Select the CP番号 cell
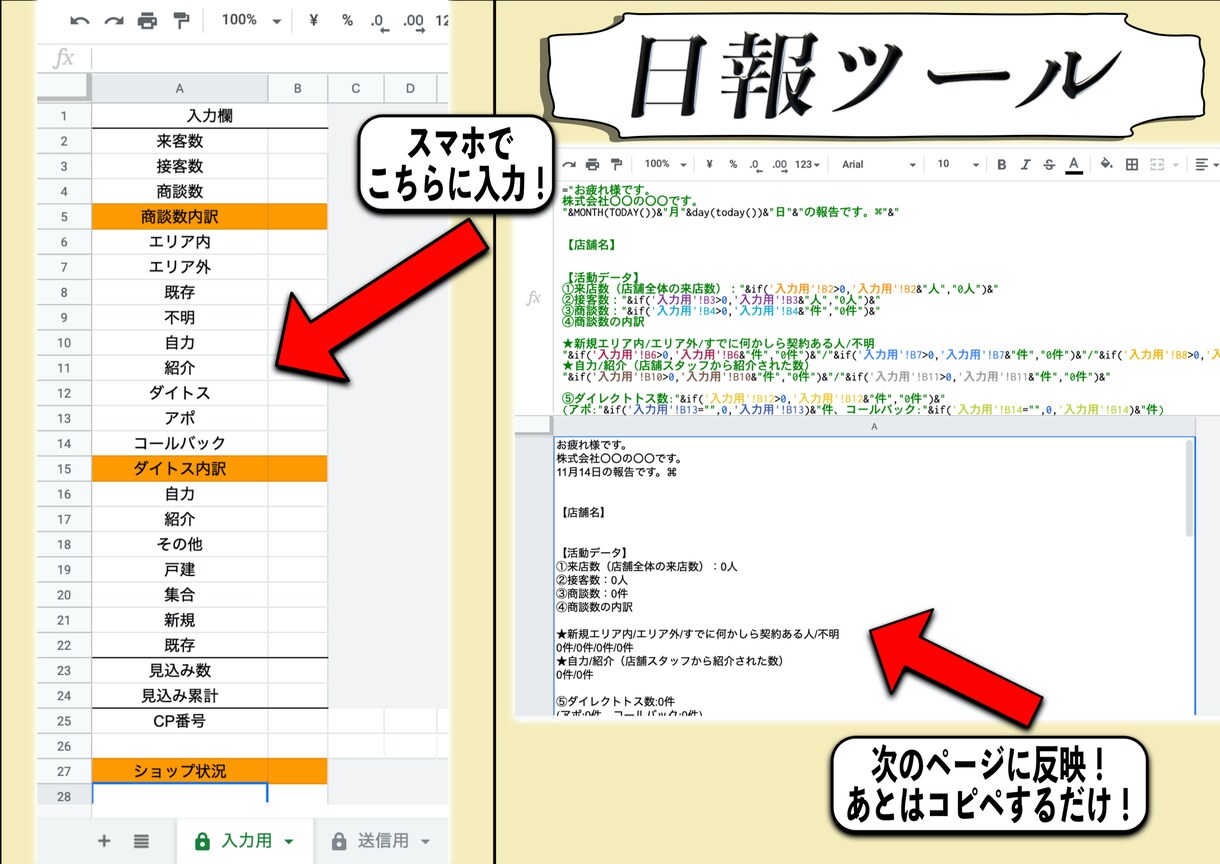Screen dimensions: 1220x864 (x=180, y=720)
